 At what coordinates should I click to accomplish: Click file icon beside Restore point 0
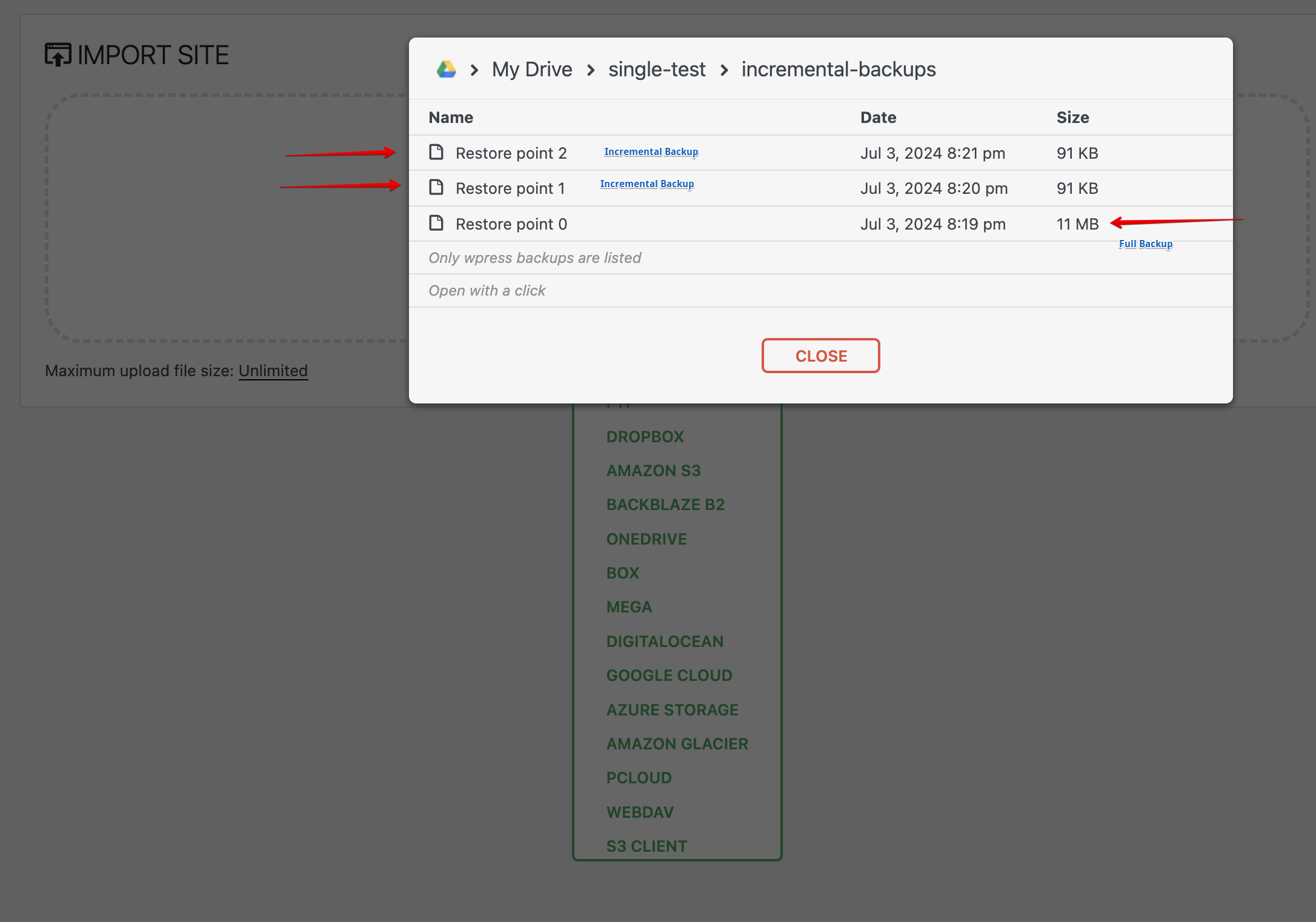click(x=436, y=224)
